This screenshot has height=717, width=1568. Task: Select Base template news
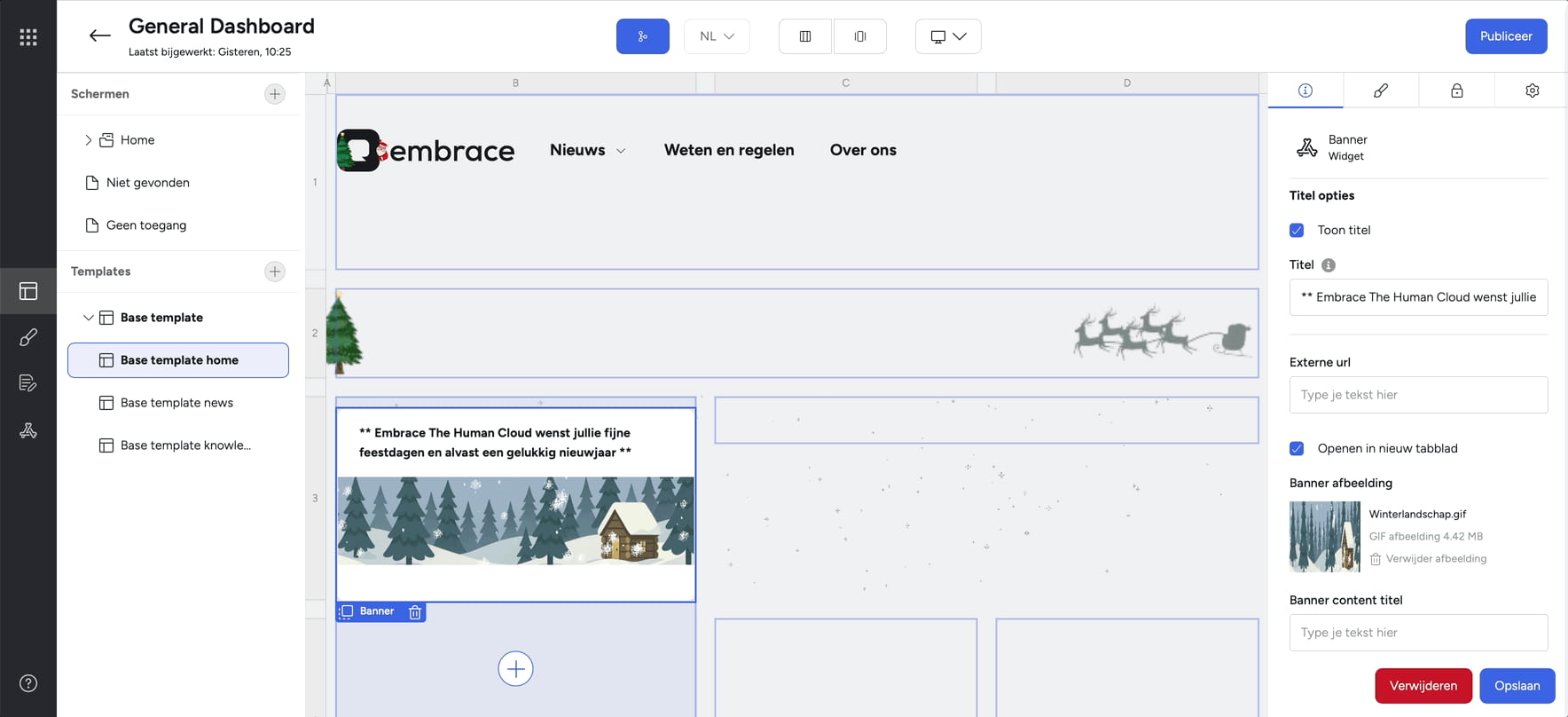click(x=176, y=403)
